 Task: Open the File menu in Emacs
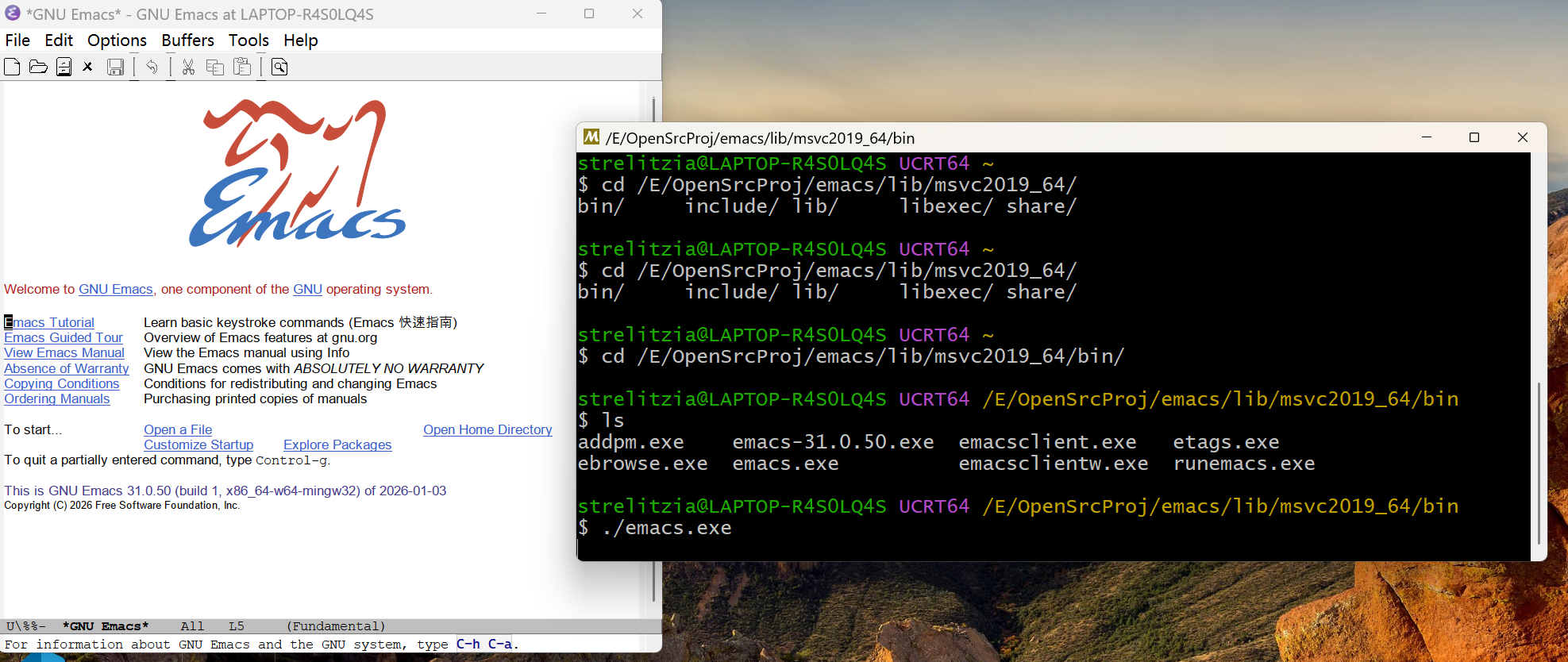tap(17, 40)
